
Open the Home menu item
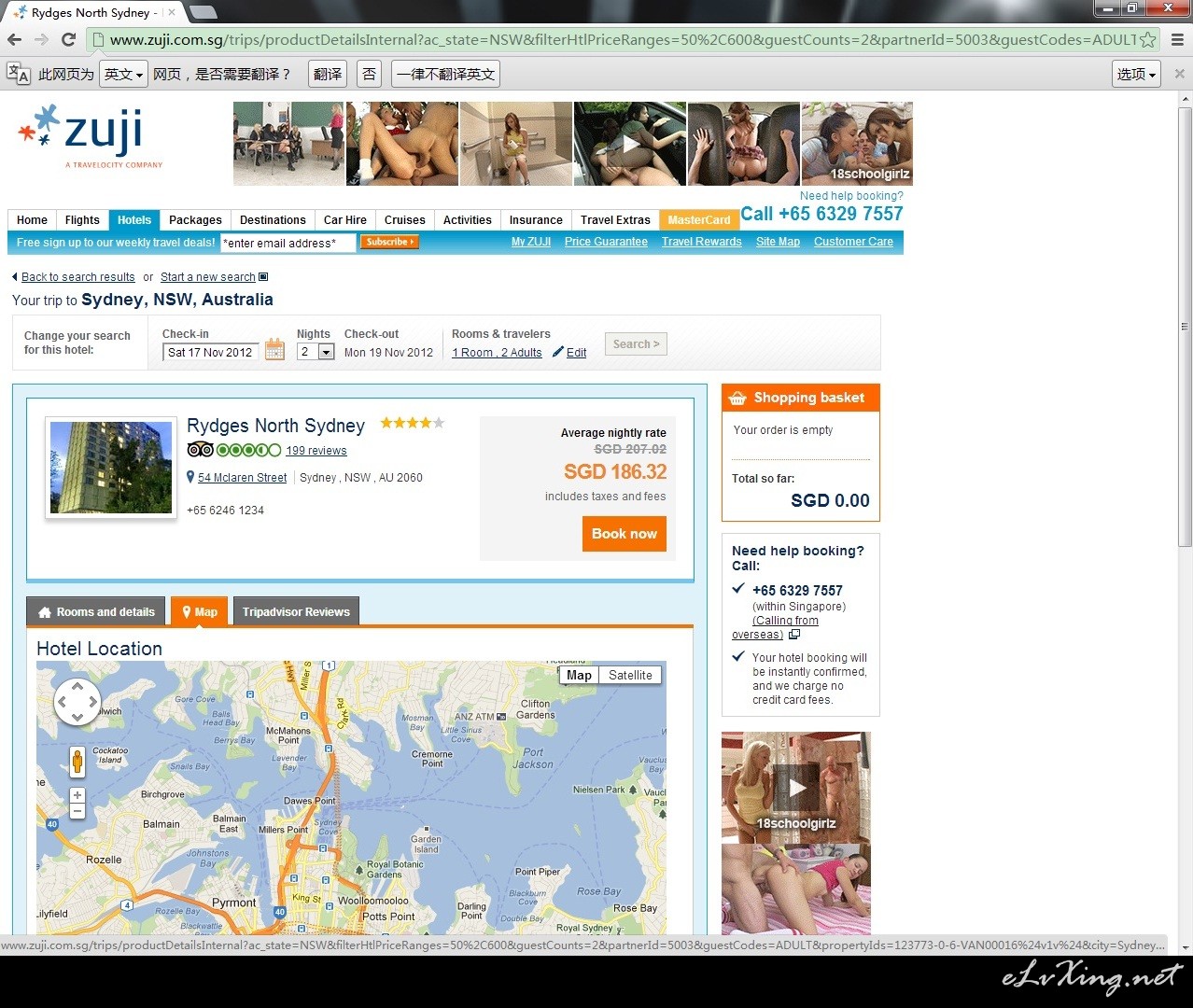tap(32, 220)
